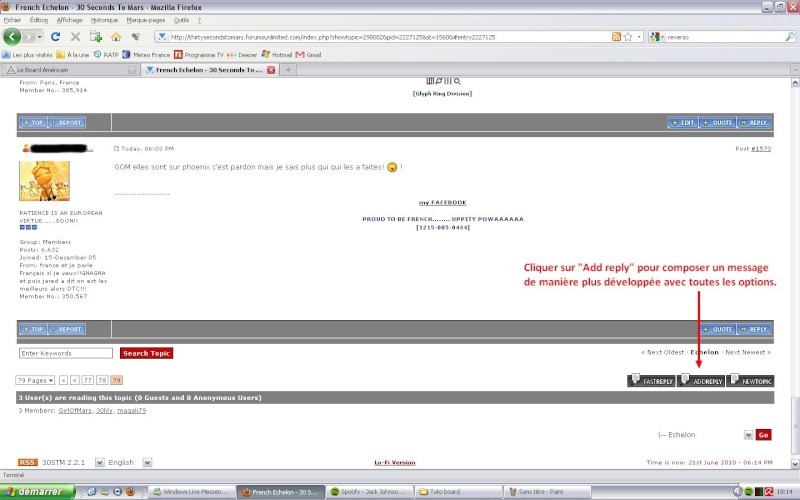This screenshot has width=800, height=500.
Task: Click the red Go button
Action: point(763,435)
